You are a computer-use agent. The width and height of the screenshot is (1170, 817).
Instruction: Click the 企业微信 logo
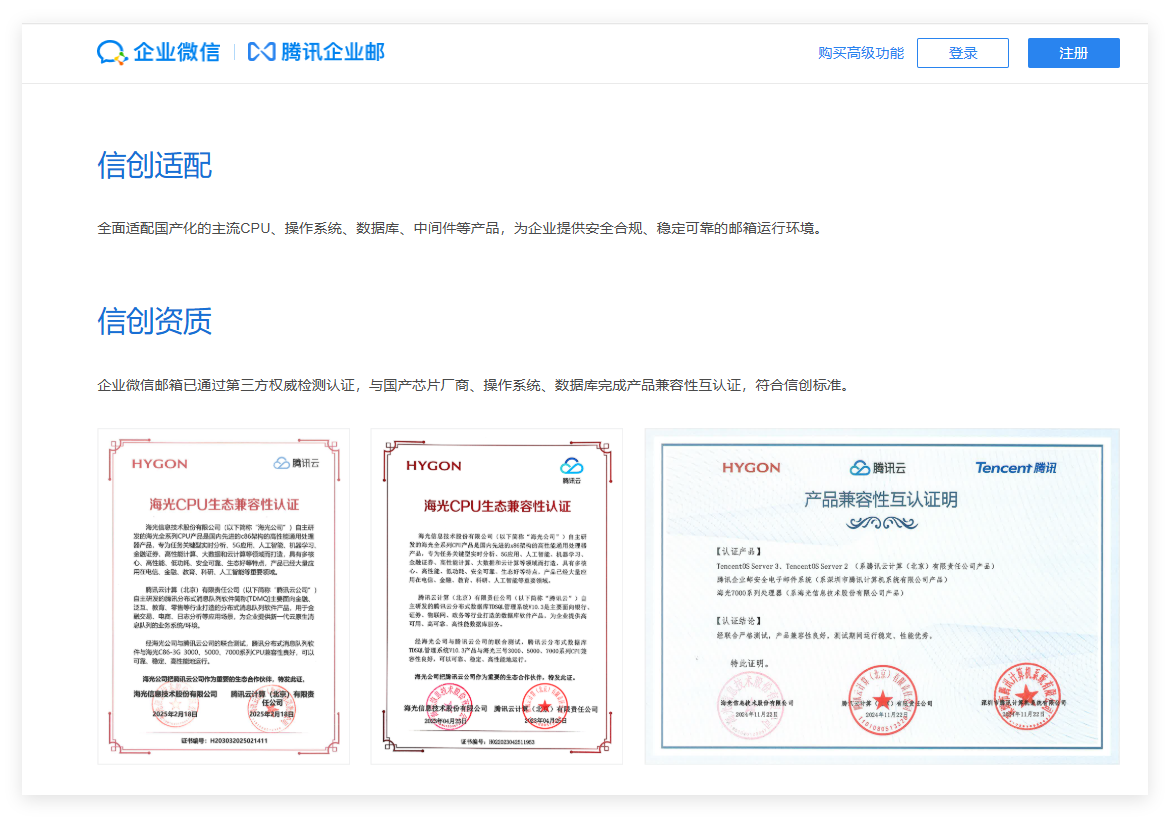(x=159, y=52)
